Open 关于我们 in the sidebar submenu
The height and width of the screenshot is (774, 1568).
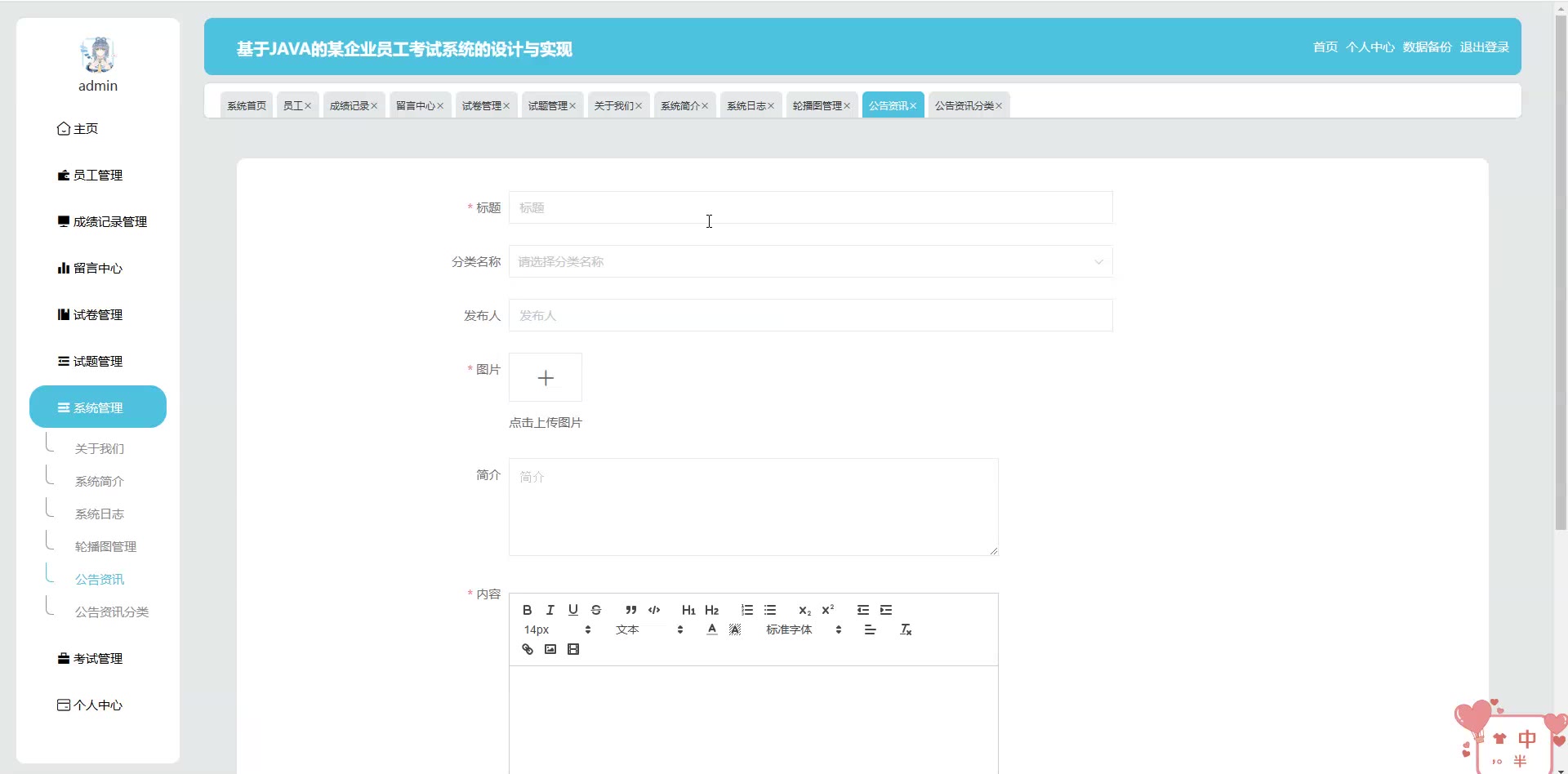[x=100, y=448]
